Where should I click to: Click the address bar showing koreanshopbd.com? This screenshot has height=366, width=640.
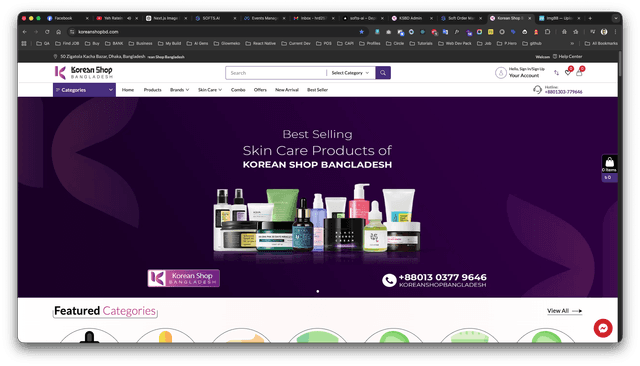pos(216,31)
